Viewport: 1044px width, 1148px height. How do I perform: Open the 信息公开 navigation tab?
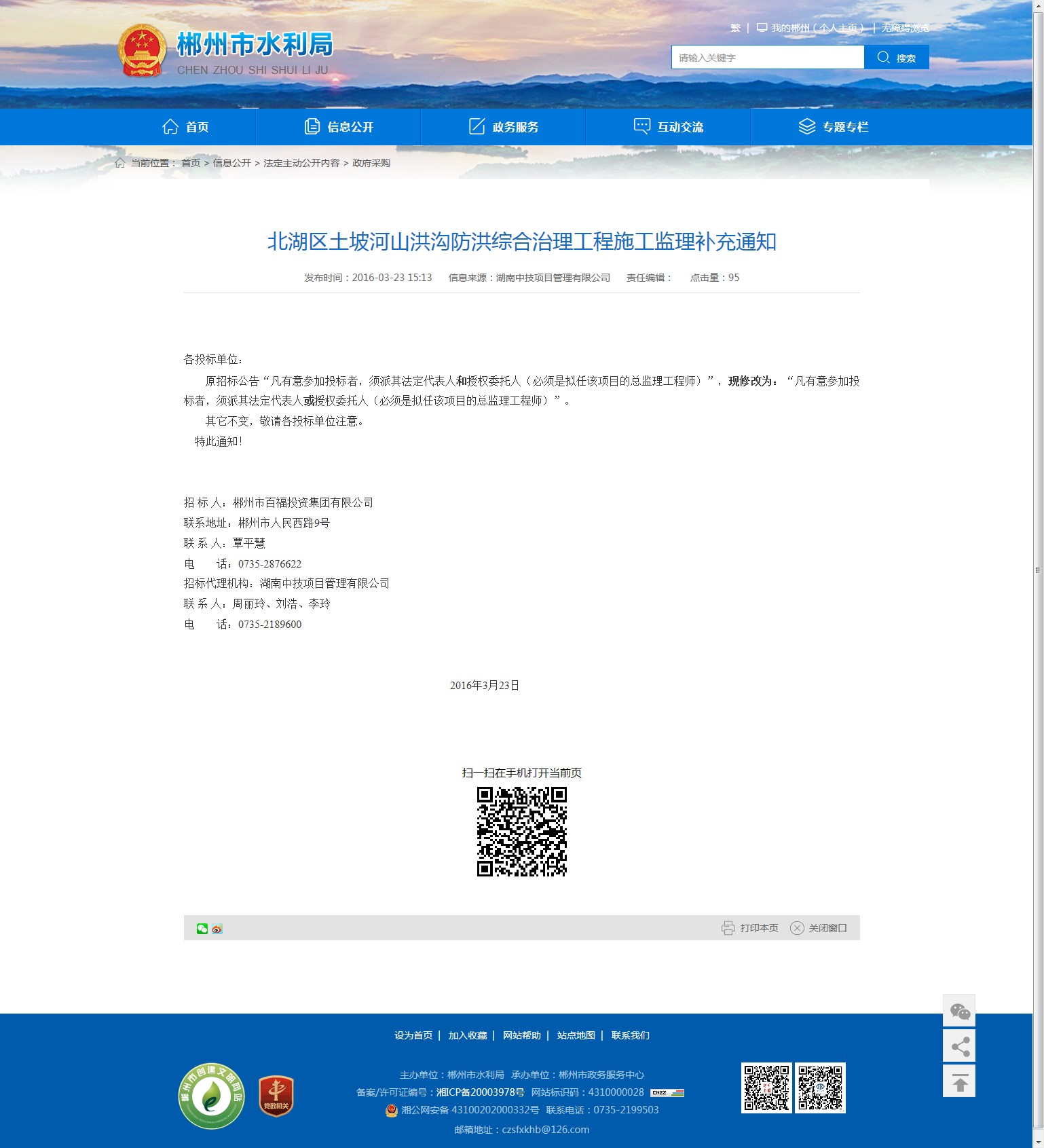(x=339, y=127)
